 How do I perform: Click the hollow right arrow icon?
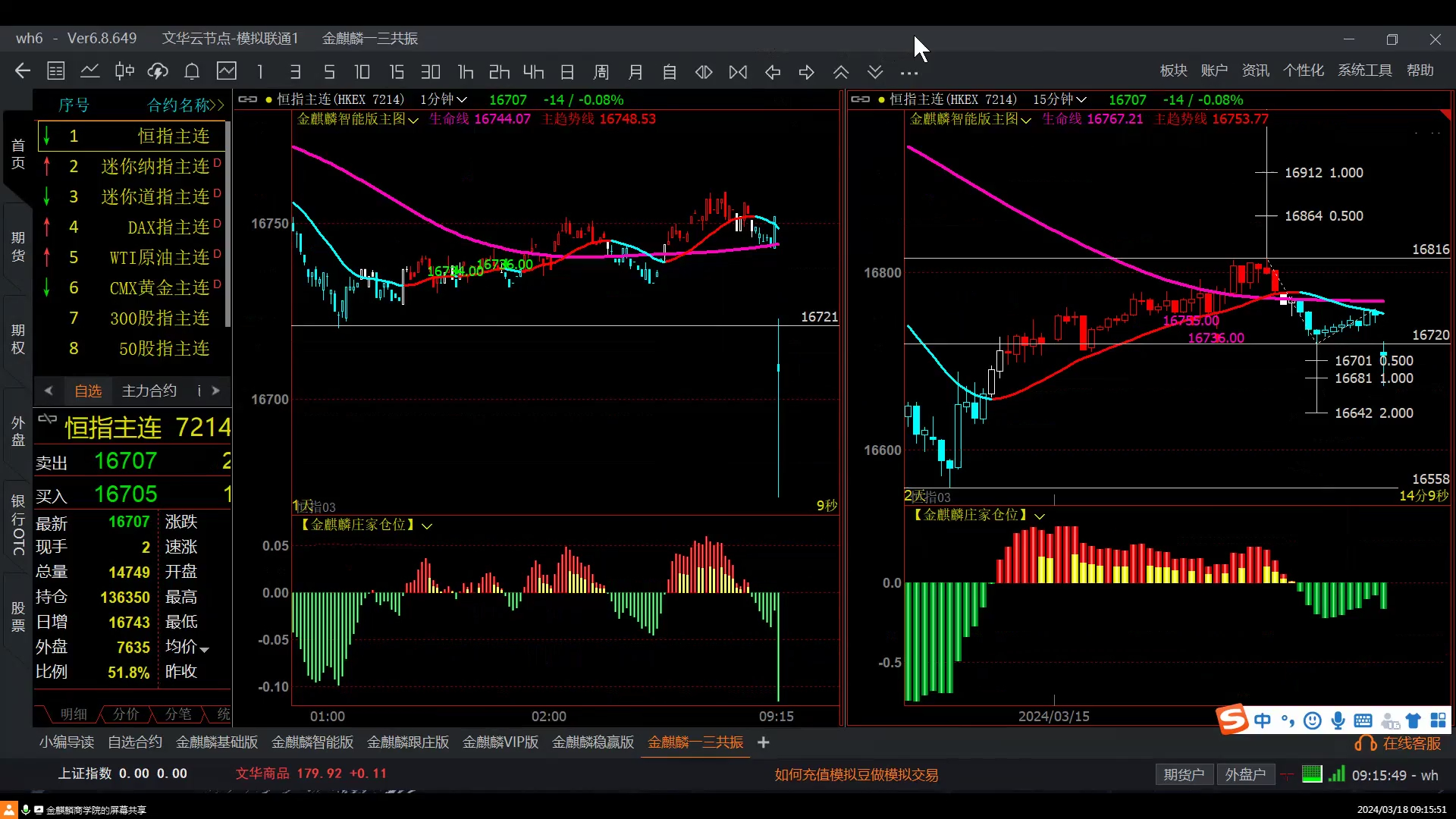pos(807,71)
